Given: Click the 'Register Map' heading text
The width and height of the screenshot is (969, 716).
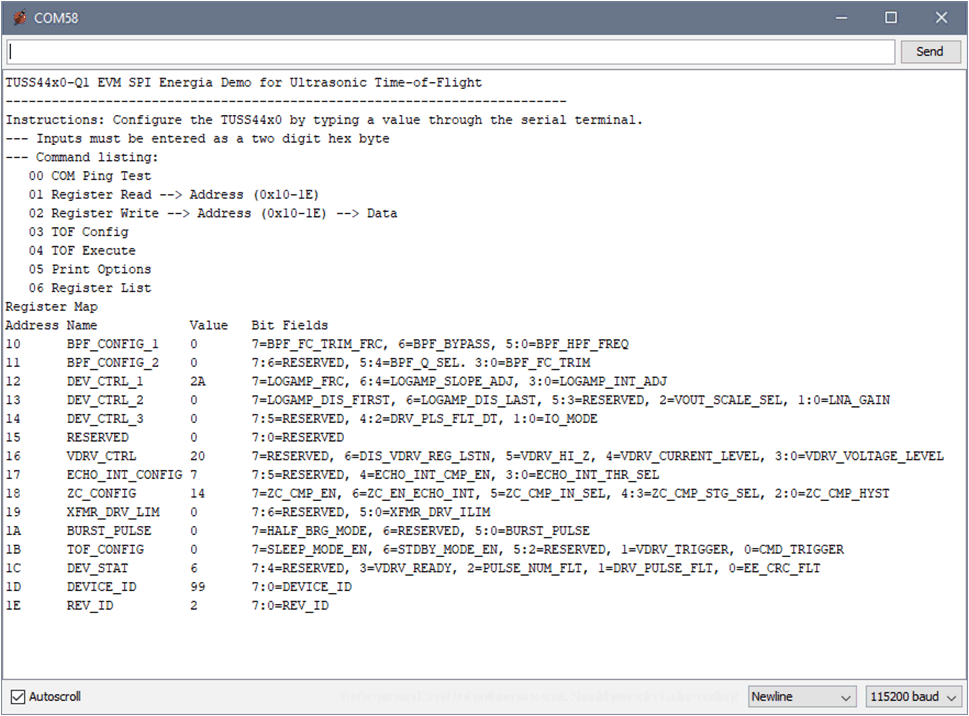Looking at the screenshot, I should 51,307.
